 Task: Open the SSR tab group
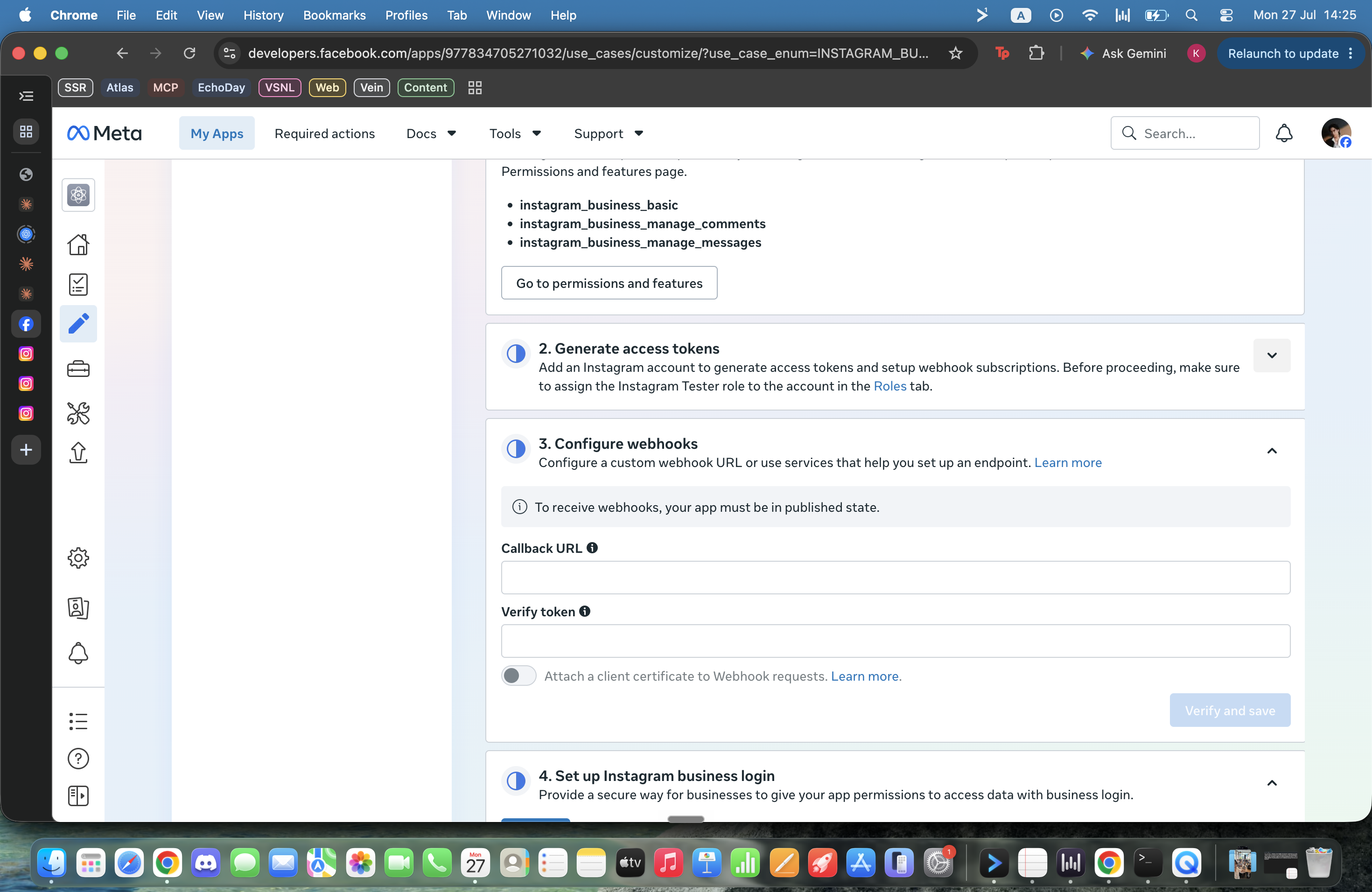coord(75,88)
